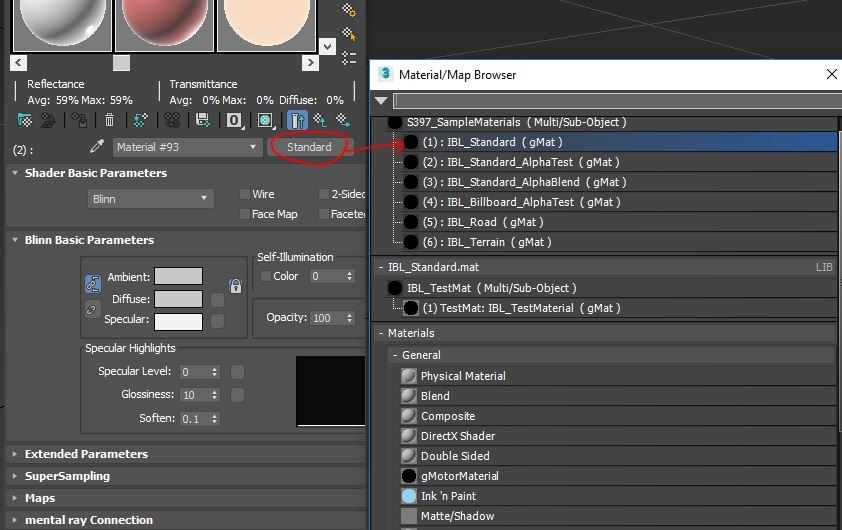Collapse Blinn Basic Parameters rollout

(x=14, y=239)
